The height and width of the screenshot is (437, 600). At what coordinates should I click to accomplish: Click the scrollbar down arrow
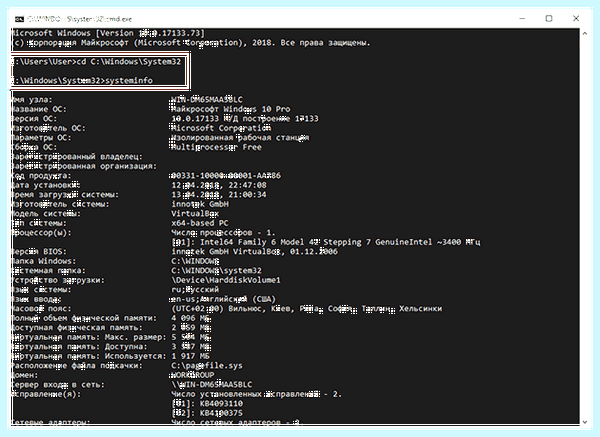point(585,422)
